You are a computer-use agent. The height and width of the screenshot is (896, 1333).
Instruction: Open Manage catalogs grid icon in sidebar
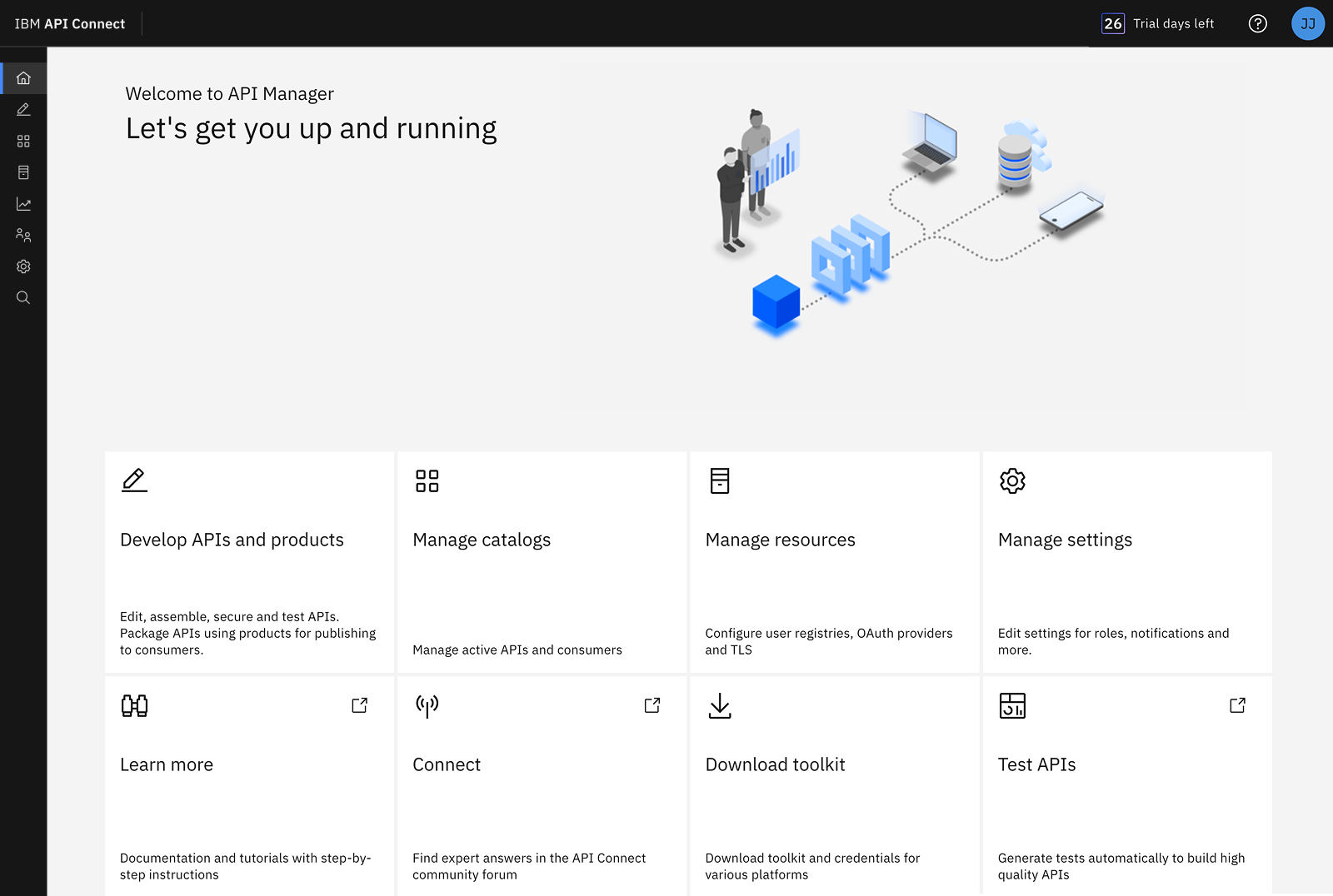click(x=23, y=142)
